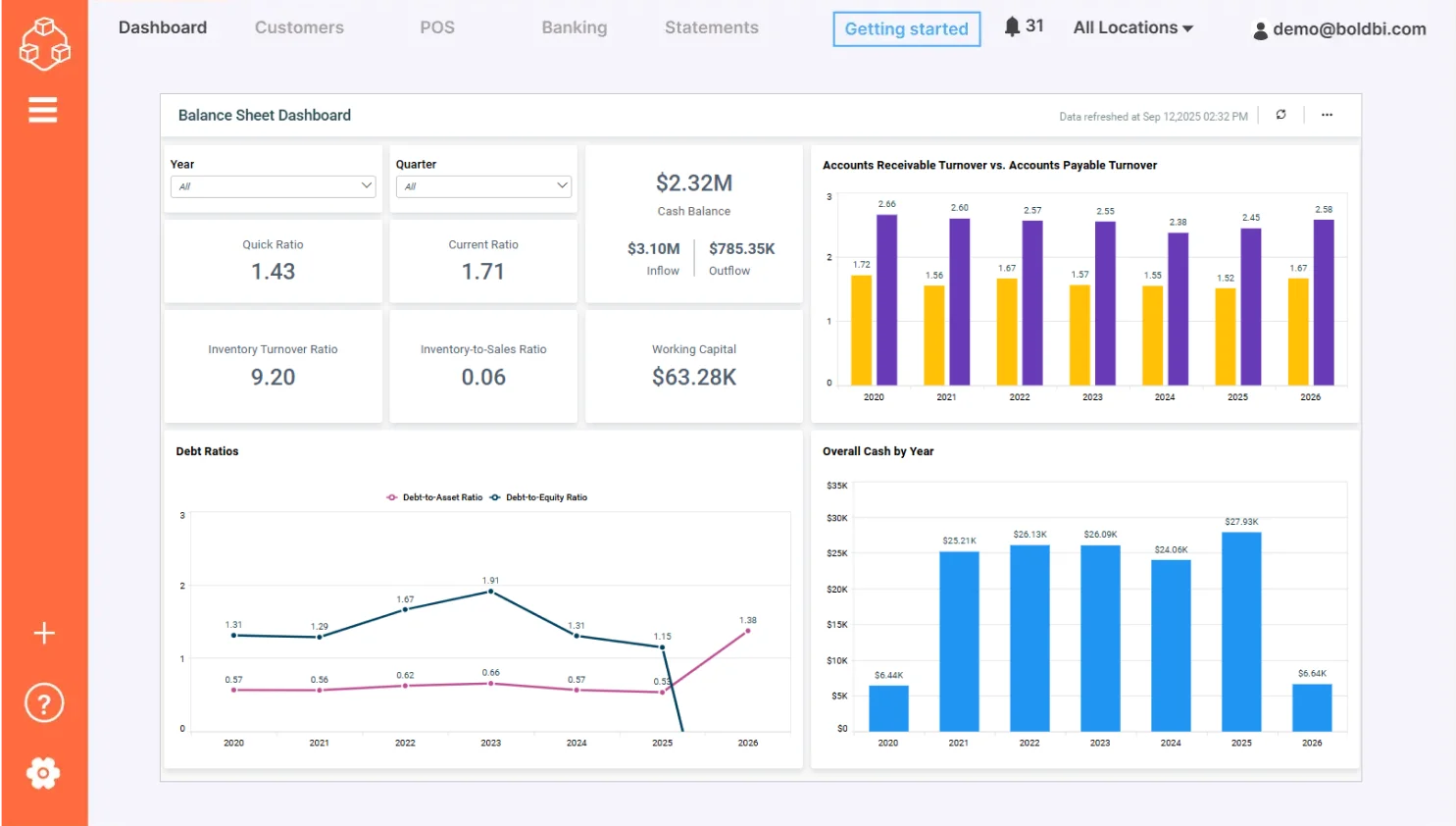Navigate to the Banking tab
1456x826 pixels.
tap(575, 27)
